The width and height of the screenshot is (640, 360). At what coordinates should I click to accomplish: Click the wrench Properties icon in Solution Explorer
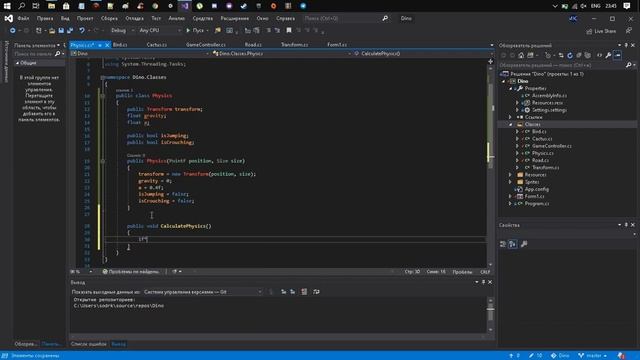tap(608, 55)
